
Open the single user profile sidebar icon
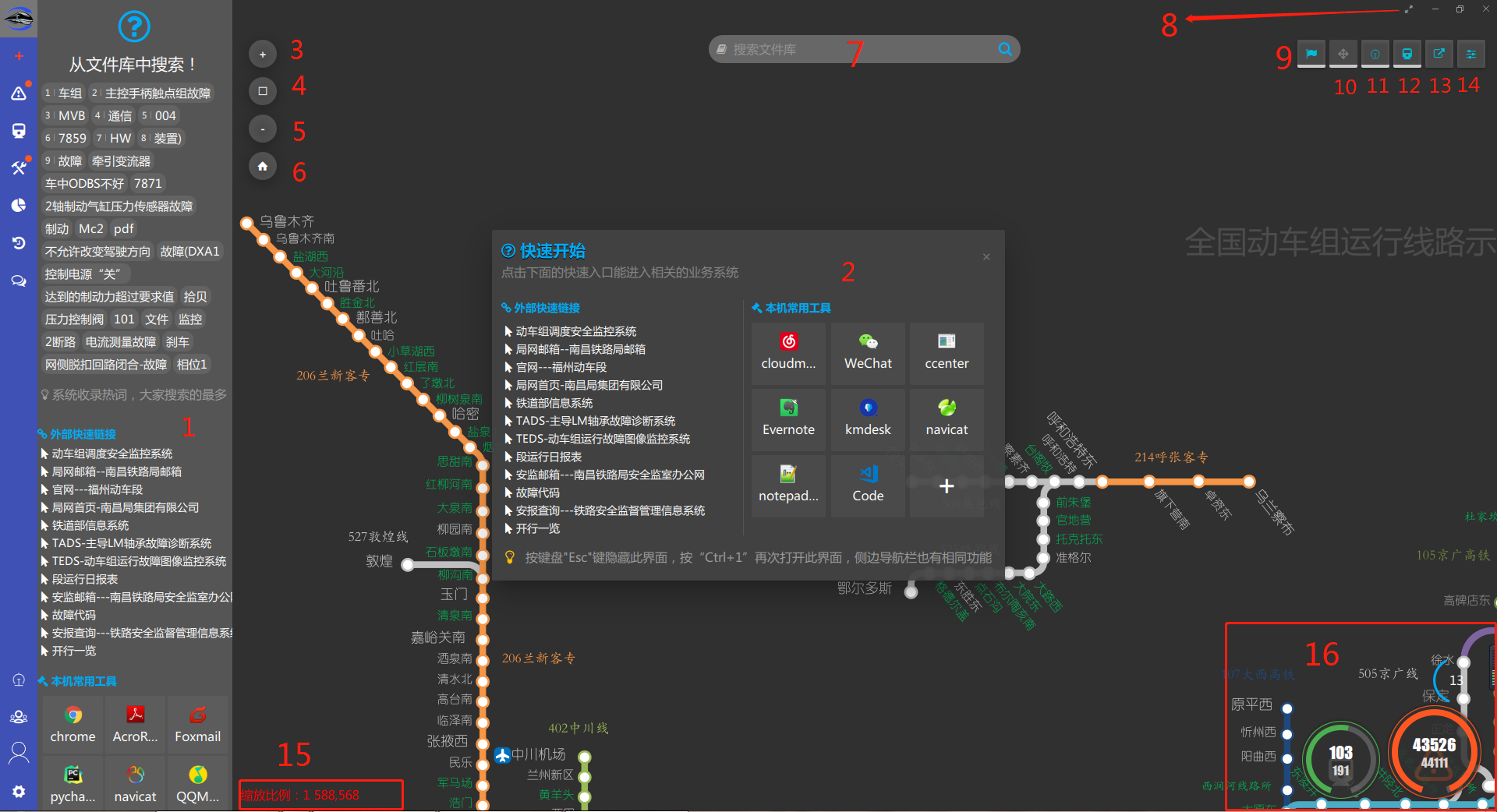(x=19, y=753)
